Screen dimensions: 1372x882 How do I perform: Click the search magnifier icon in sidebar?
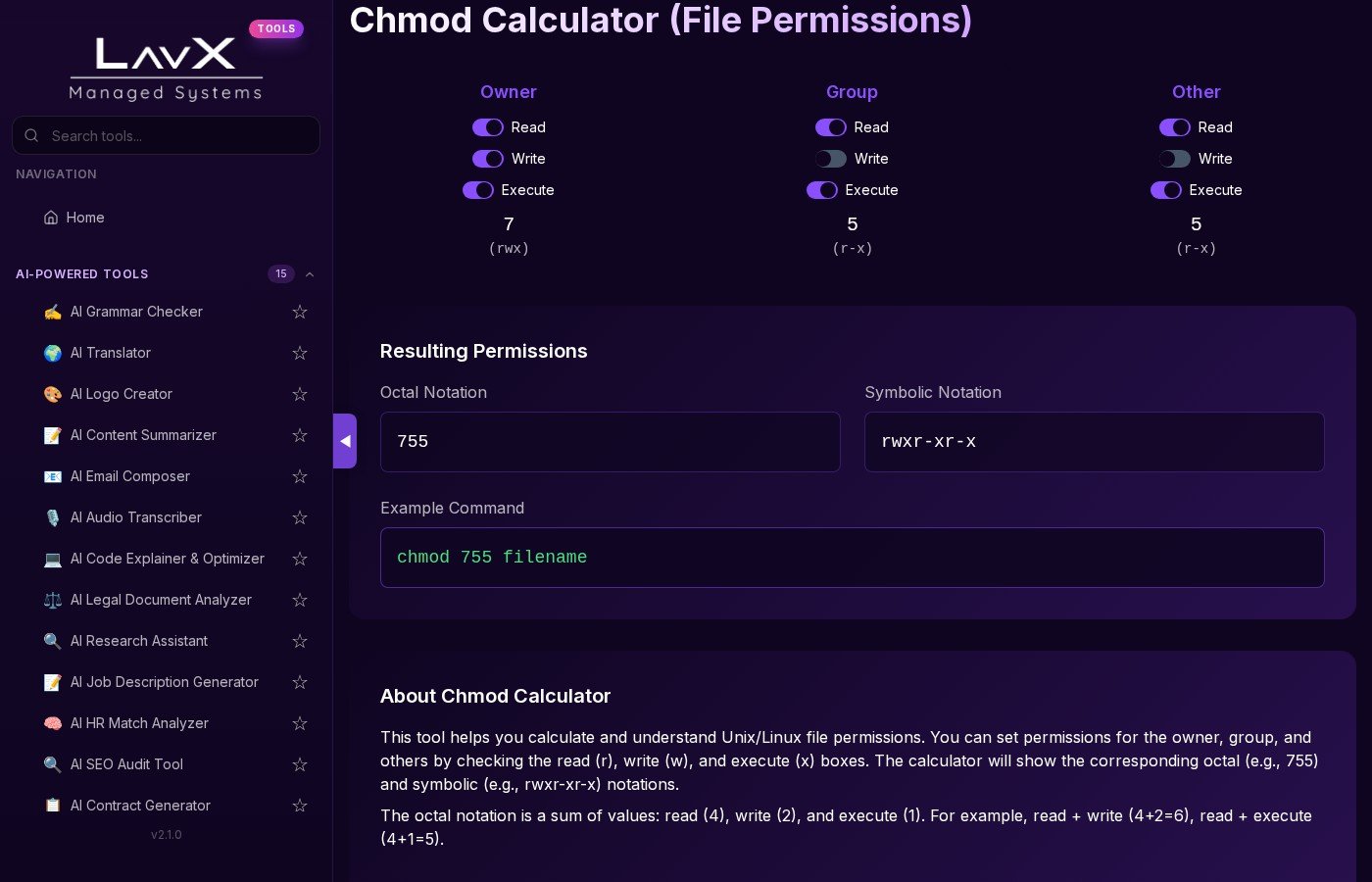tap(31, 135)
